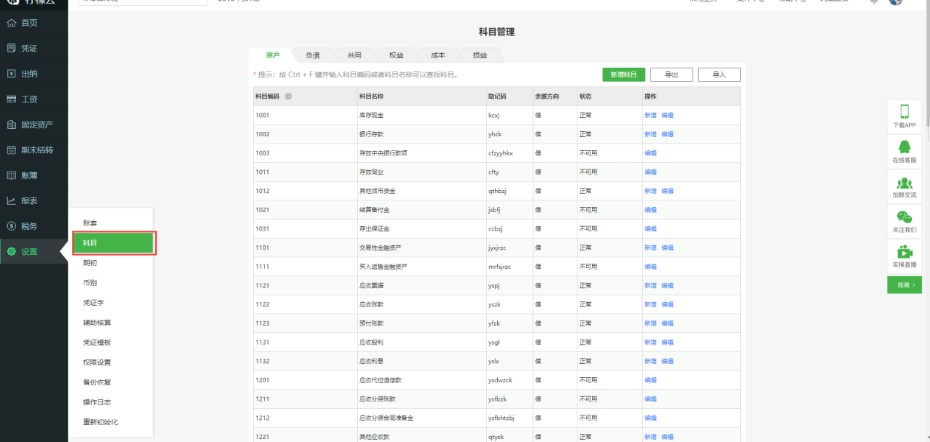Go to 首页 home in sidebar

[x=34, y=23]
